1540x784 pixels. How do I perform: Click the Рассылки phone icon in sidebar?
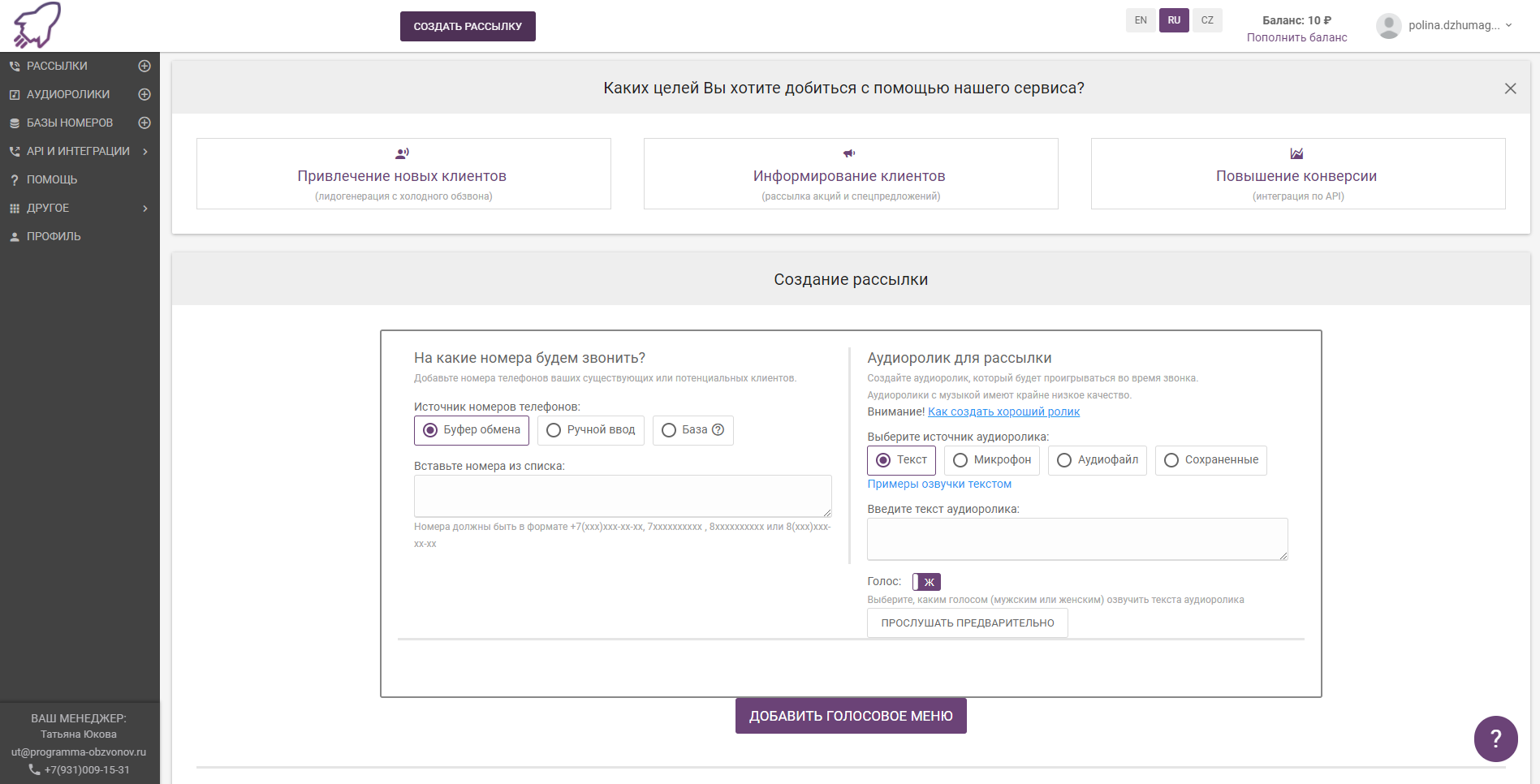point(14,67)
